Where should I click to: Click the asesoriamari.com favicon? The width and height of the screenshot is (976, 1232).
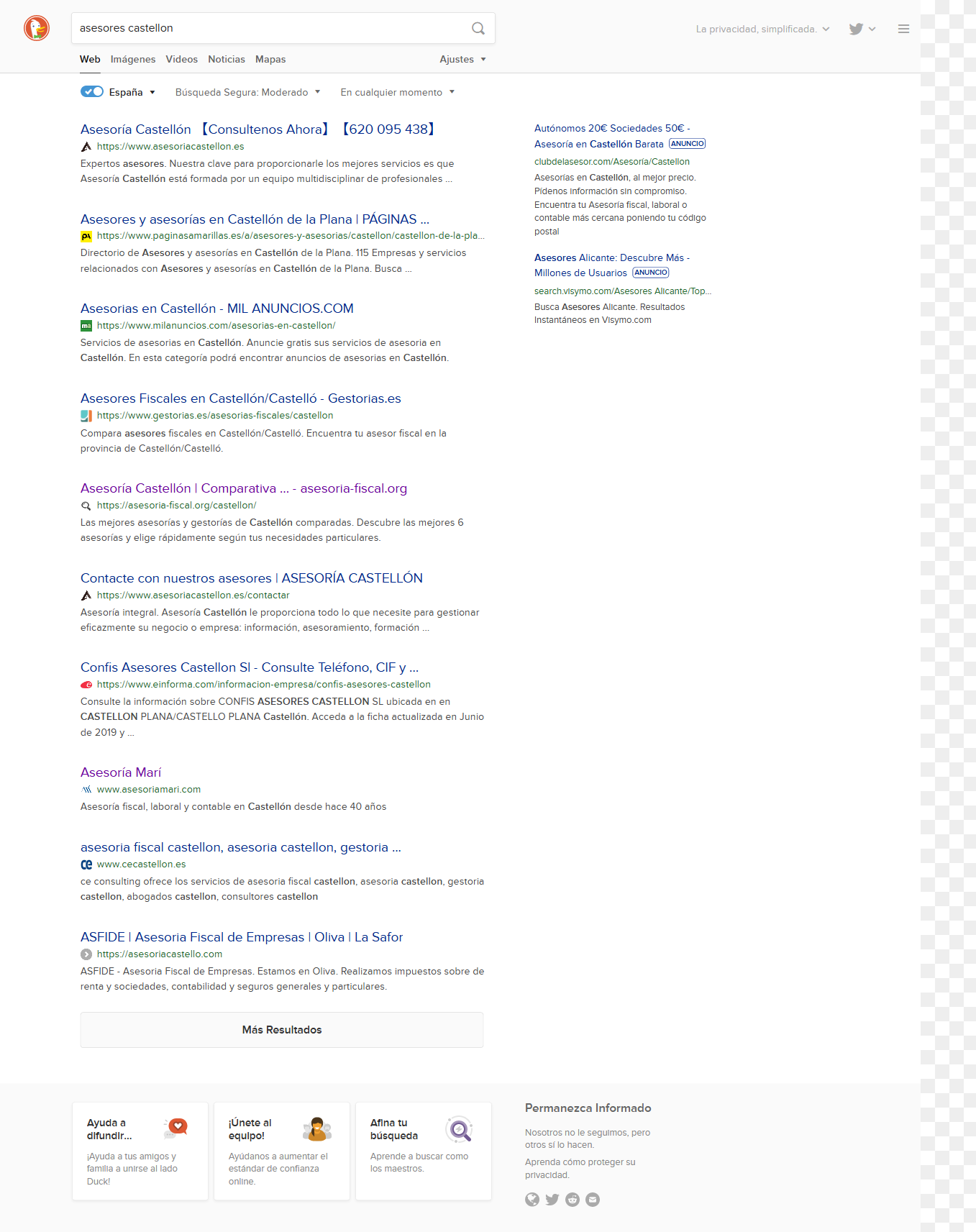pos(86,790)
